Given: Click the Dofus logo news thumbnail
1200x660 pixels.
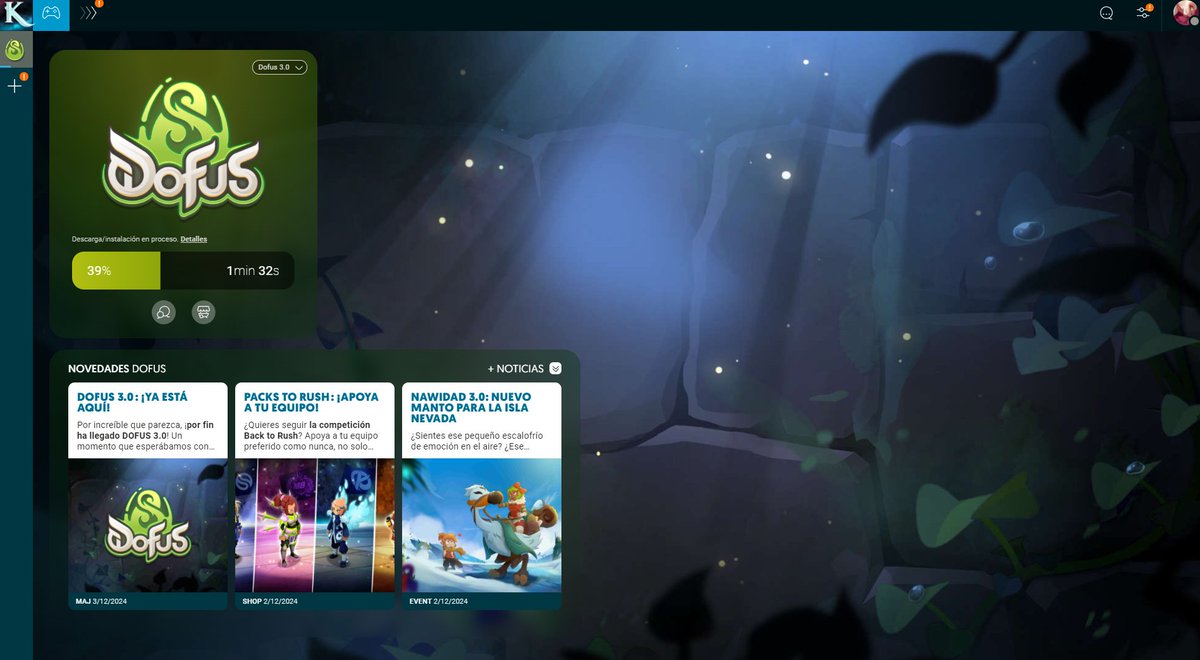Looking at the screenshot, I should tap(148, 525).
